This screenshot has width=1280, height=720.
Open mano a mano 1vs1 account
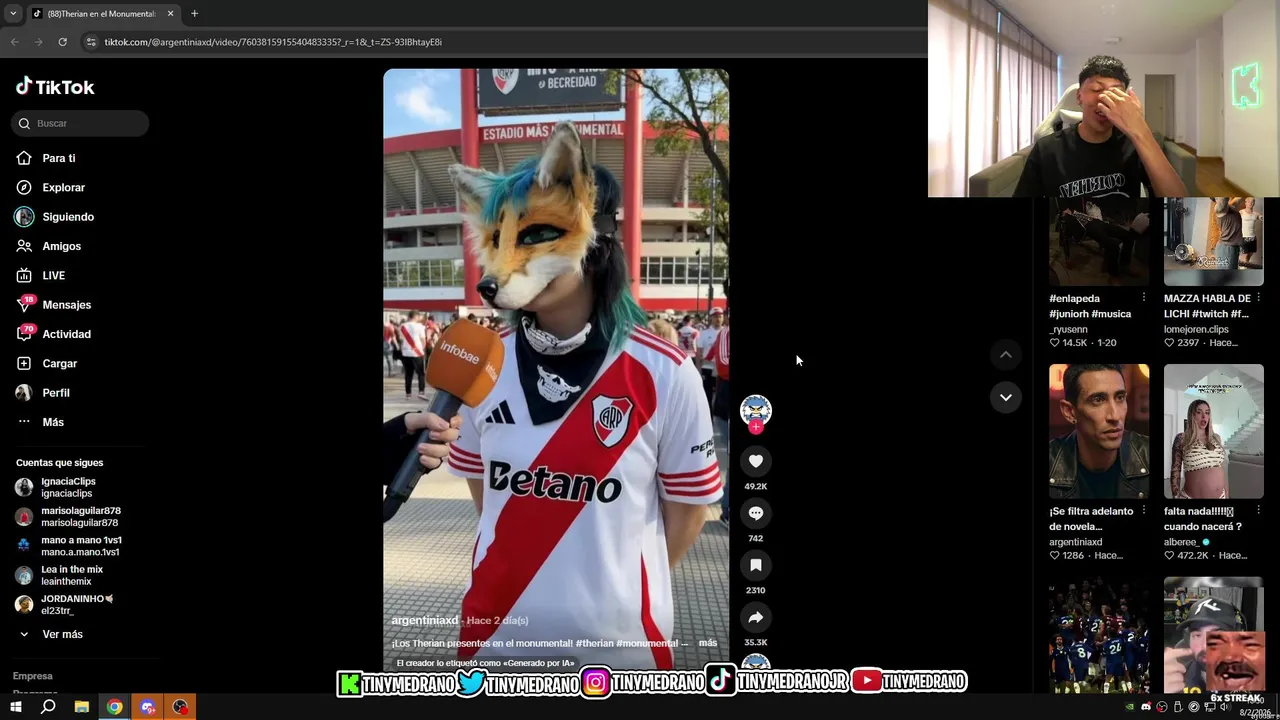(80, 546)
